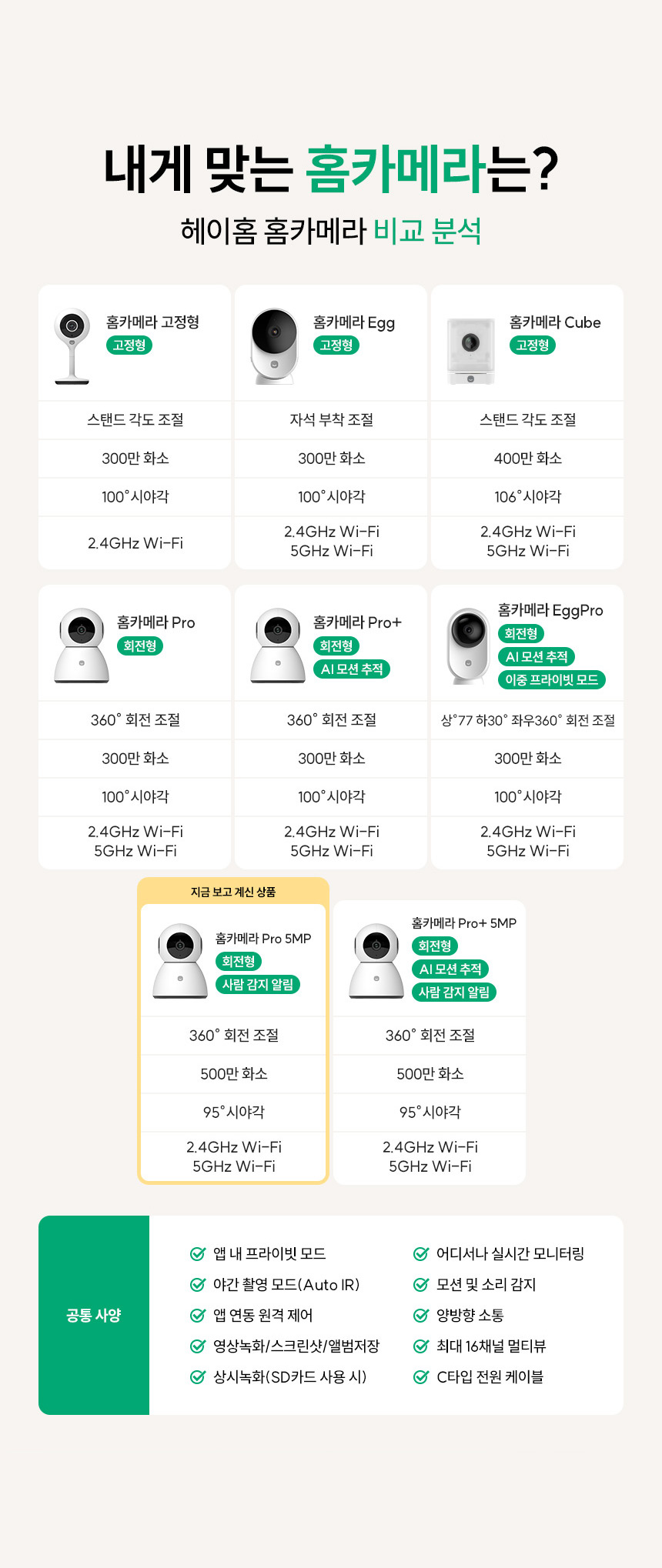Click the AI 모션 추적 badge under Pro+
This screenshot has height=1568, width=662.
352,669
